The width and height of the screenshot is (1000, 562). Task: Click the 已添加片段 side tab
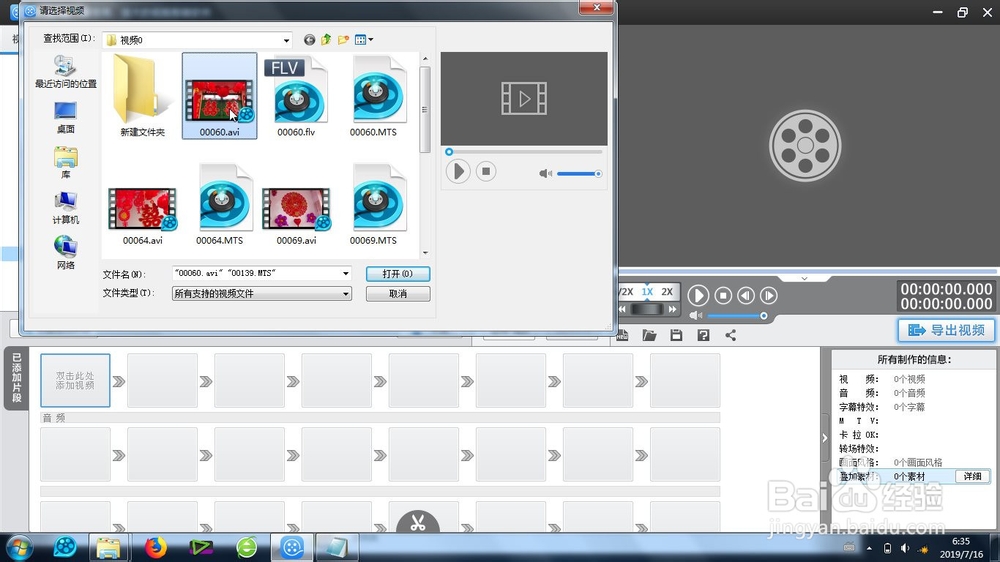[x=17, y=378]
